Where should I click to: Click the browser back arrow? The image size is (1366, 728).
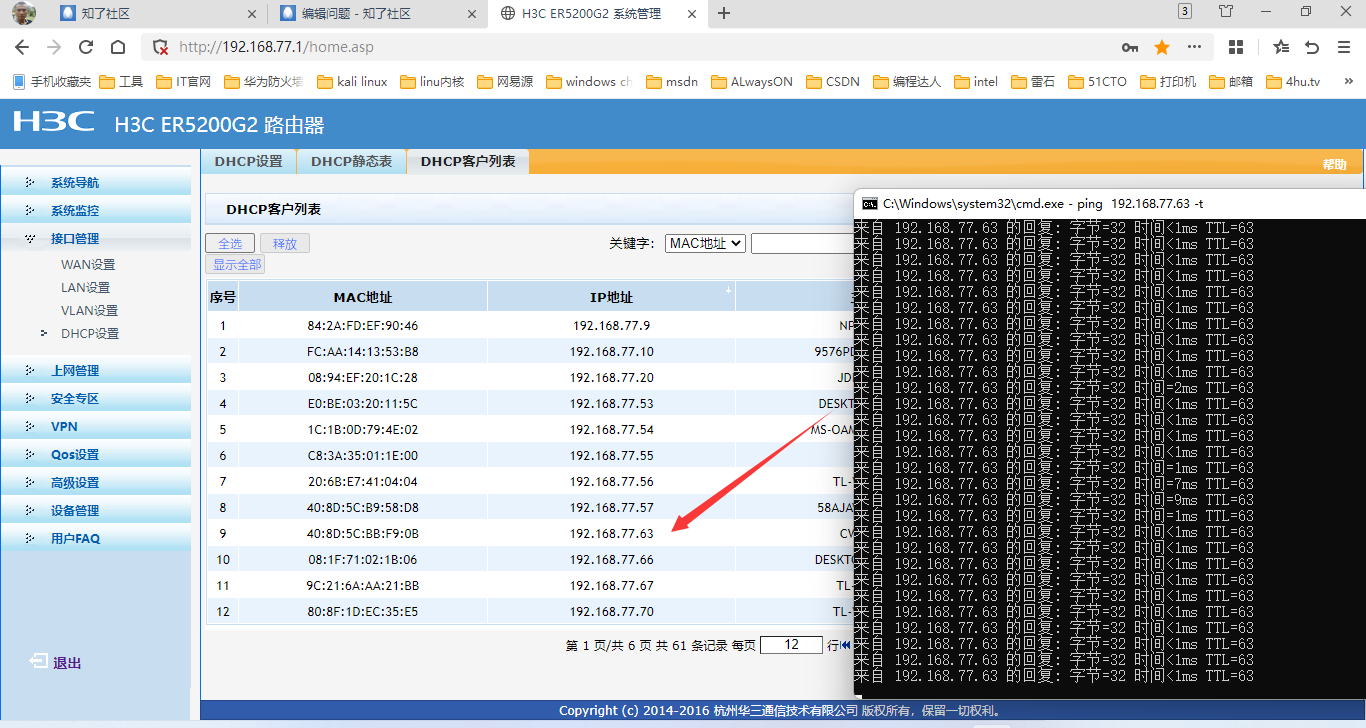click(x=22, y=47)
